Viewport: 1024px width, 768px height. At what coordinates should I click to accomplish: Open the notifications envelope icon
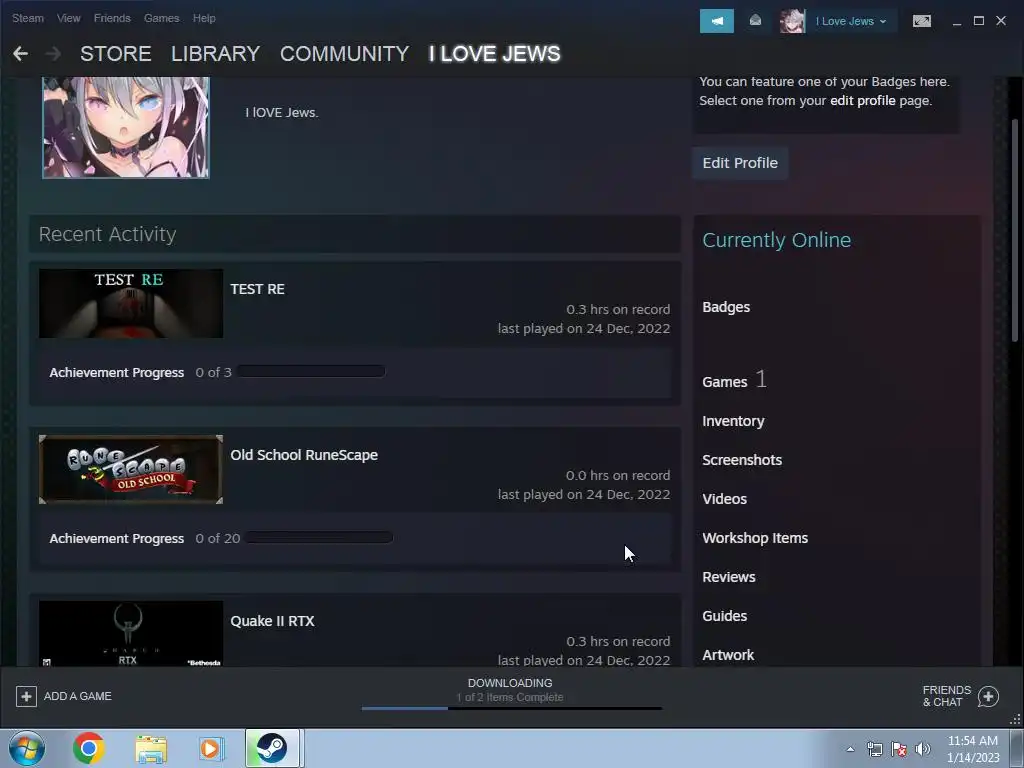tap(755, 21)
